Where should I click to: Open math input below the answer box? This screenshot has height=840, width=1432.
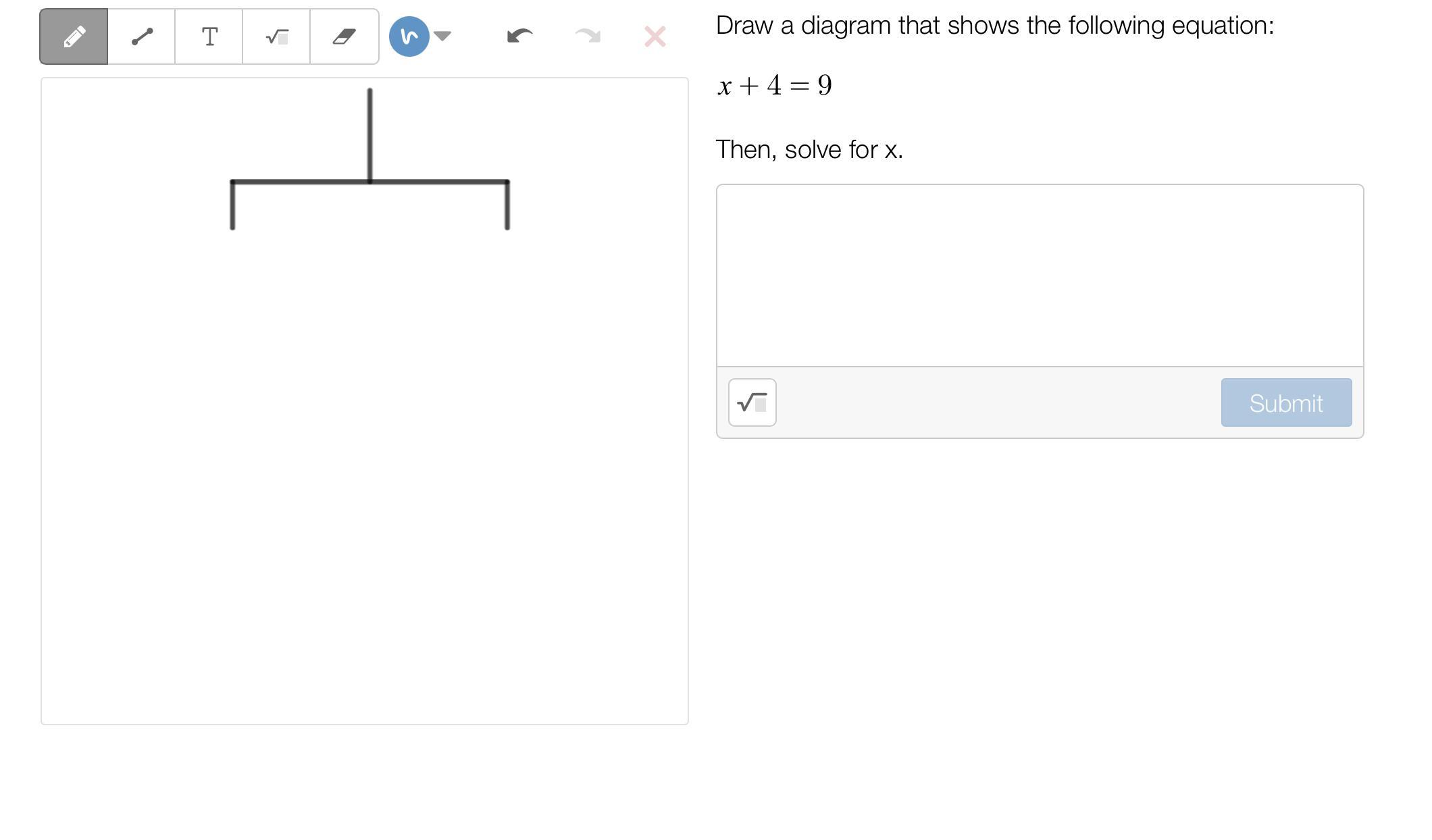click(752, 402)
